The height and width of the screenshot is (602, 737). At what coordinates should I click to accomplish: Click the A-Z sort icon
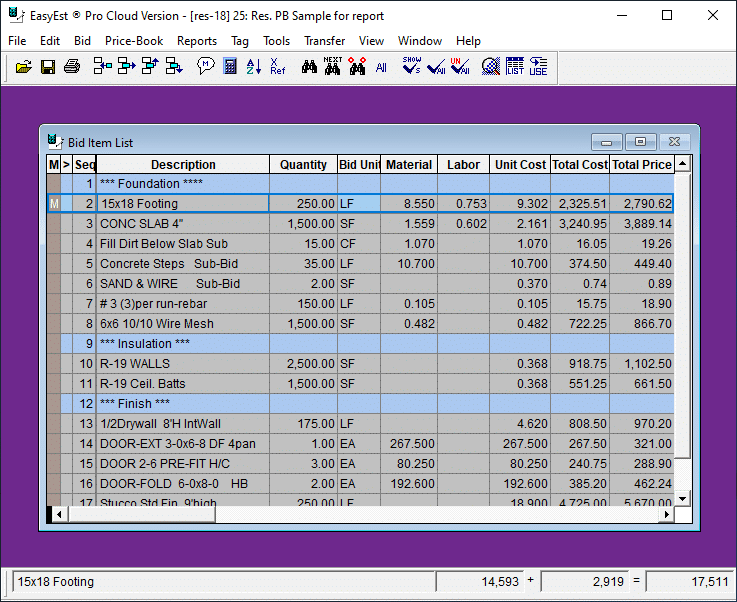tap(254, 67)
